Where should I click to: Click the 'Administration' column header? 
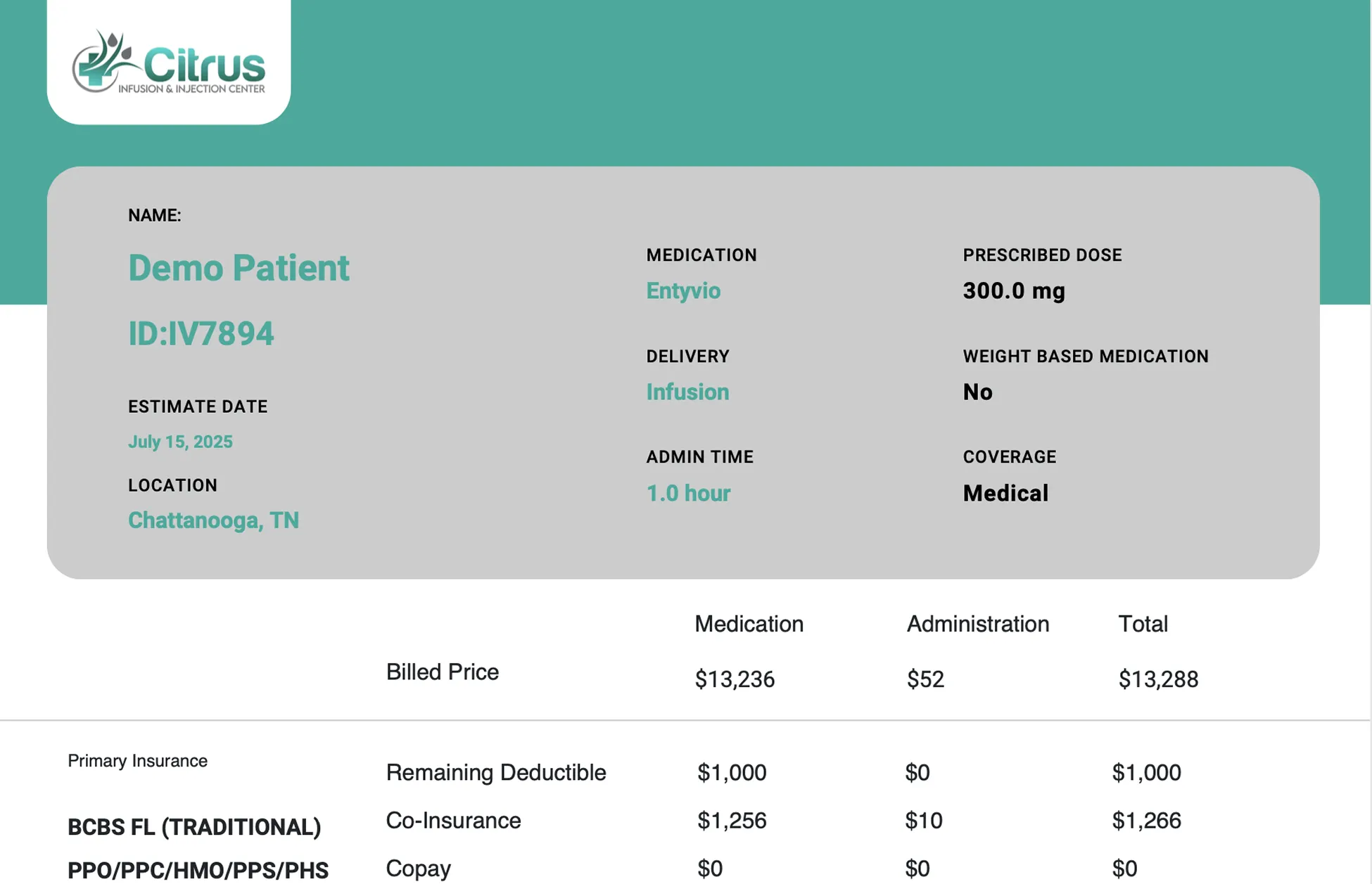click(x=977, y=624)
